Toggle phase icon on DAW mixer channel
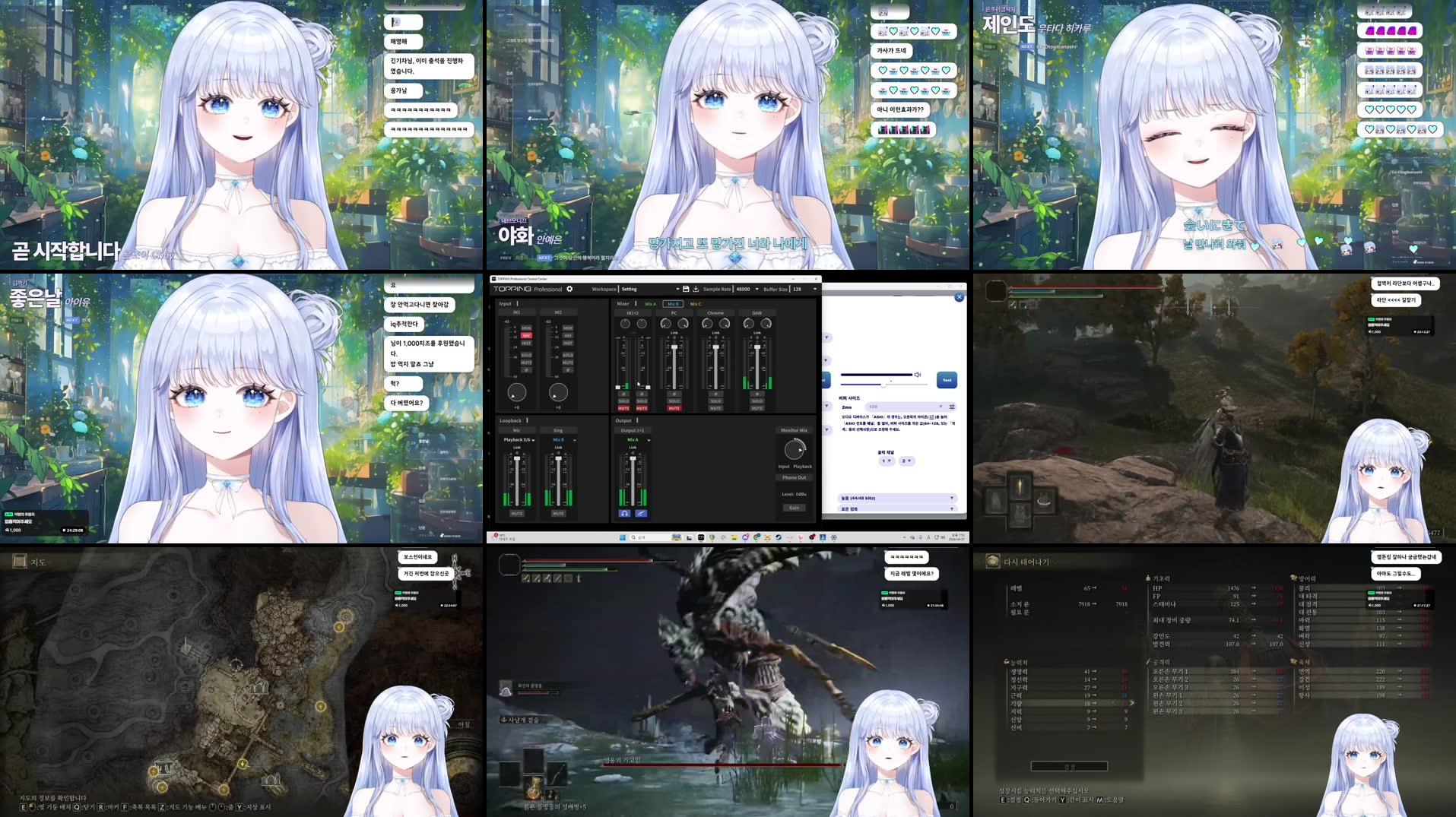 click(x=757, y=394)
